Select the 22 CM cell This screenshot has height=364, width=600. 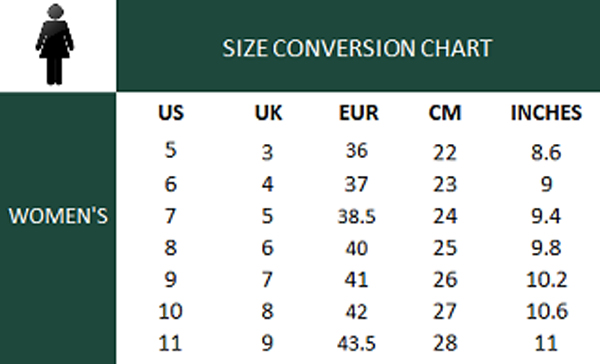click(x=445, y=153)
